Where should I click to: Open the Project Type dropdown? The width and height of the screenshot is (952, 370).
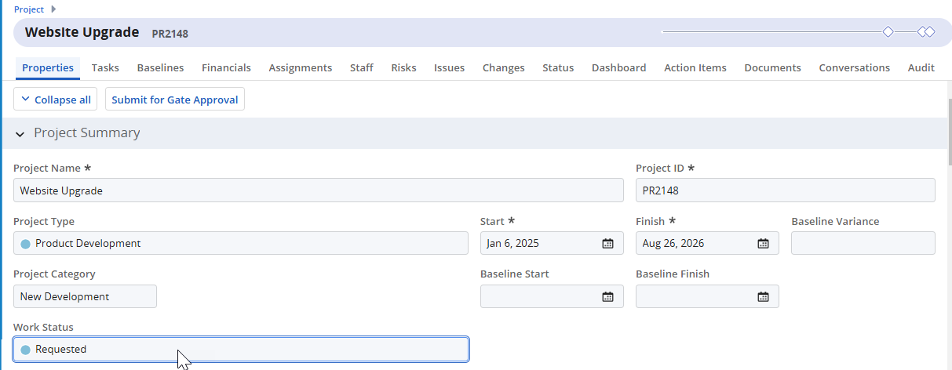(x=240, y=243)
